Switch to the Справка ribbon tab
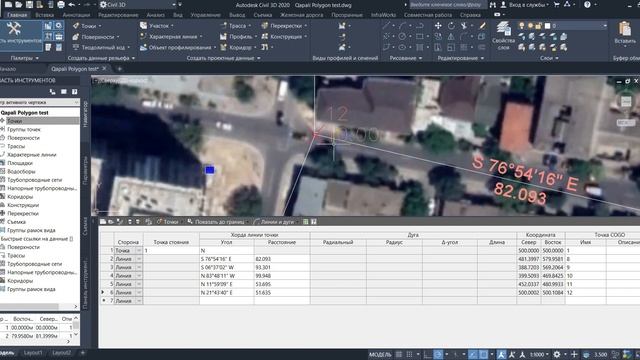The width and height of the screenshot is (640, 360). click(x=470, y=15)
